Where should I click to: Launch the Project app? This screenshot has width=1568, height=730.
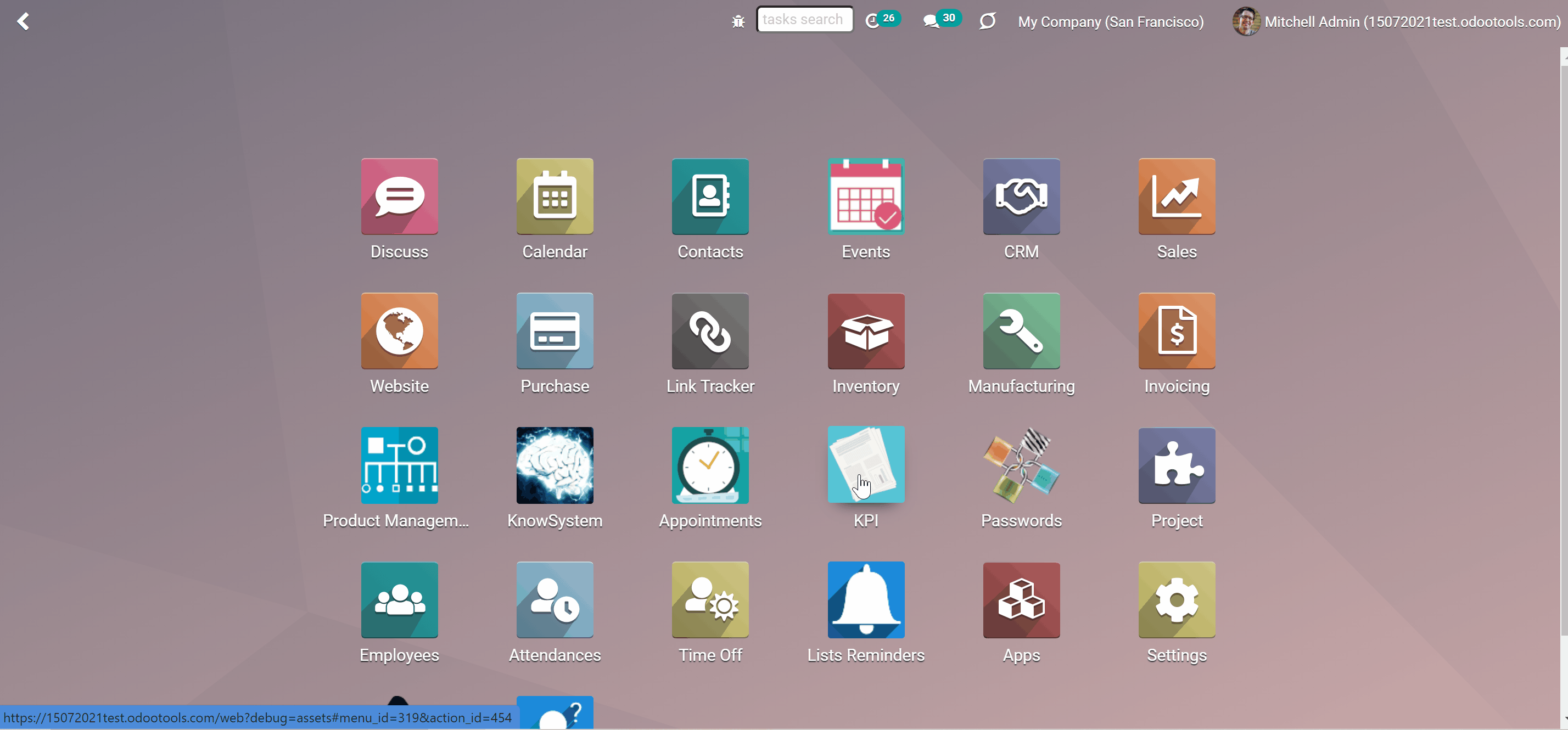pos(1177,465)
